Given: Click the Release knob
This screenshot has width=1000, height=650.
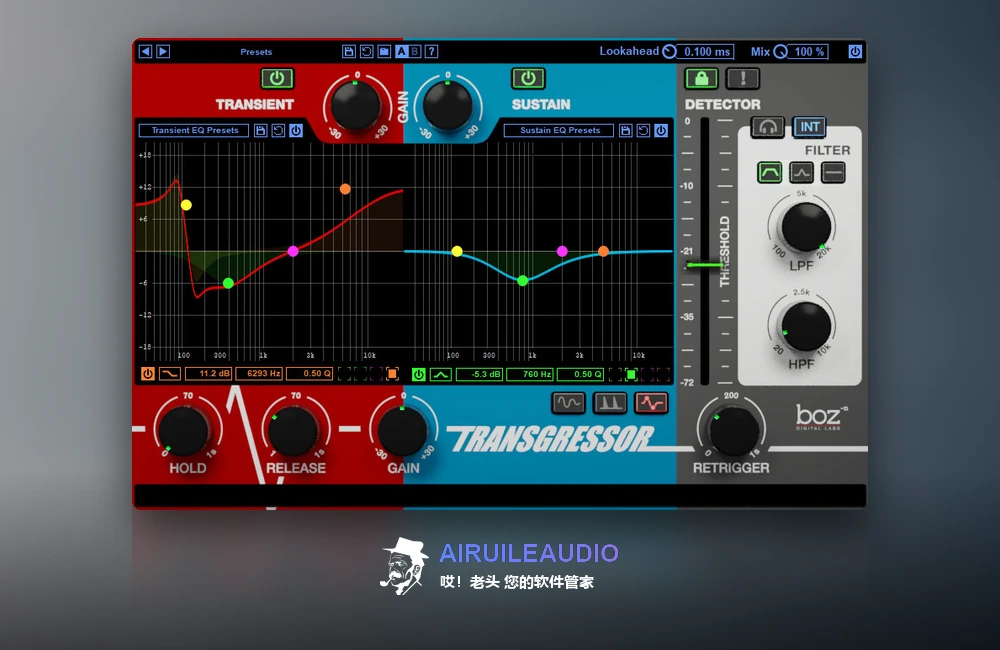Looking at the screenshot, I should coord(293,431).
